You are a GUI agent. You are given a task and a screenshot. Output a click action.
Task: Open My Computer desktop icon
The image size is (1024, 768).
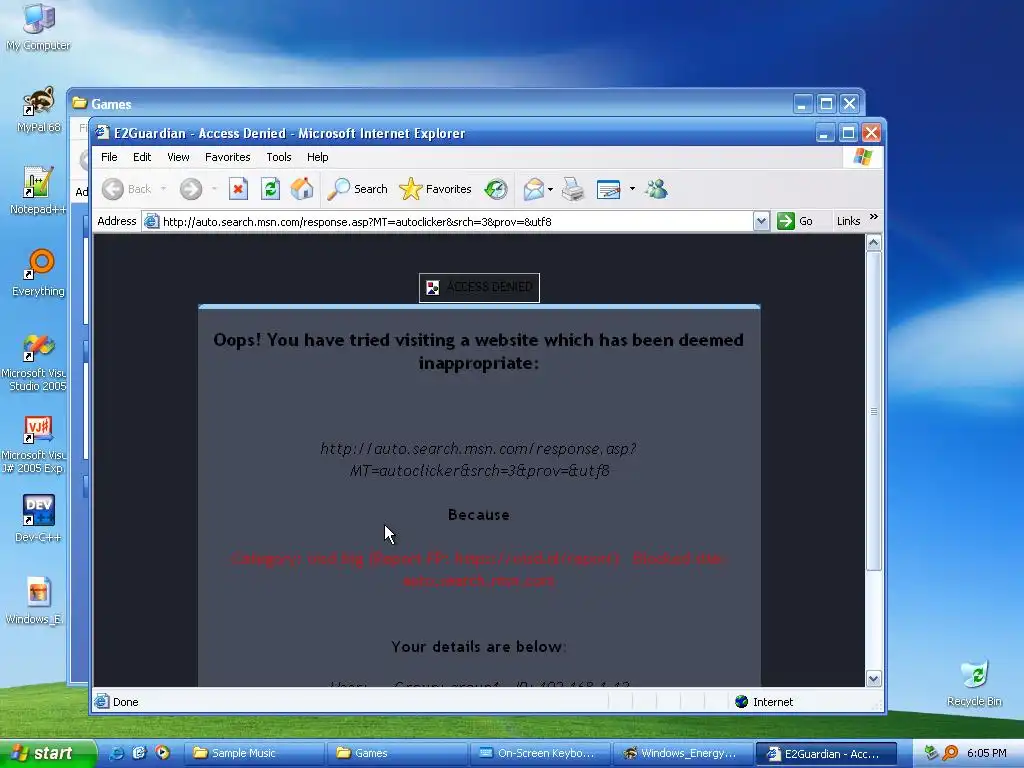point(39,27)
